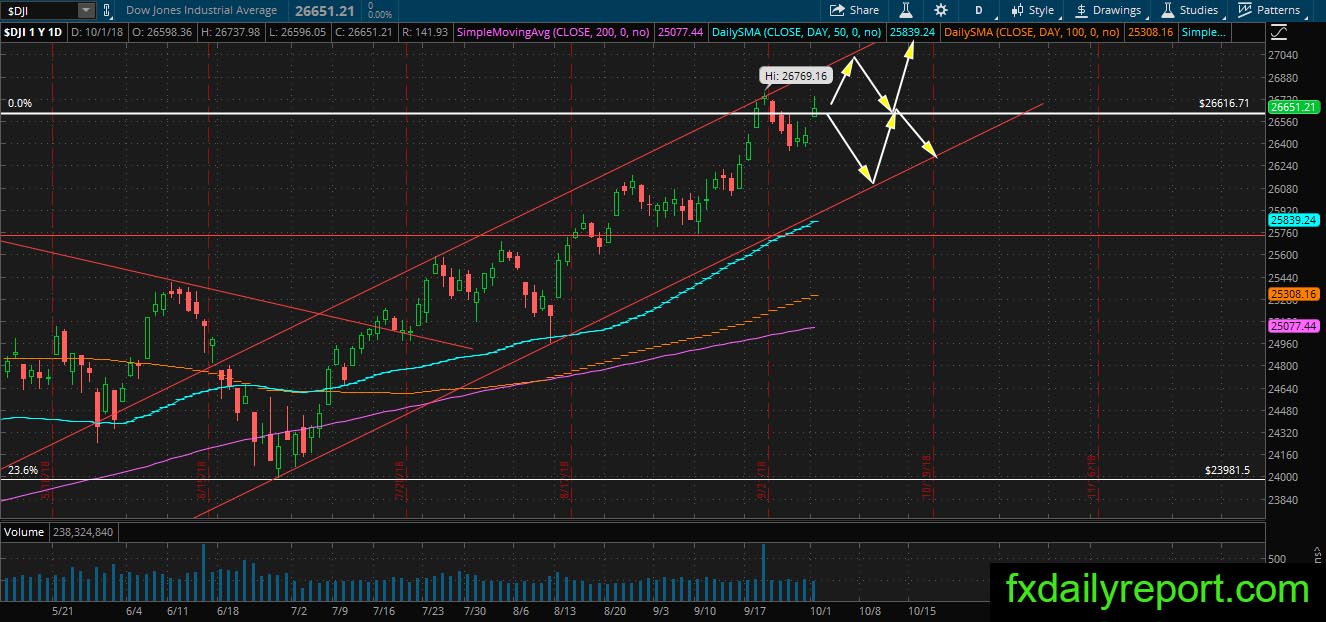The image size is (1326, 622).
Task: Click the 25839.24 value in study header
Action: point(913,33)
